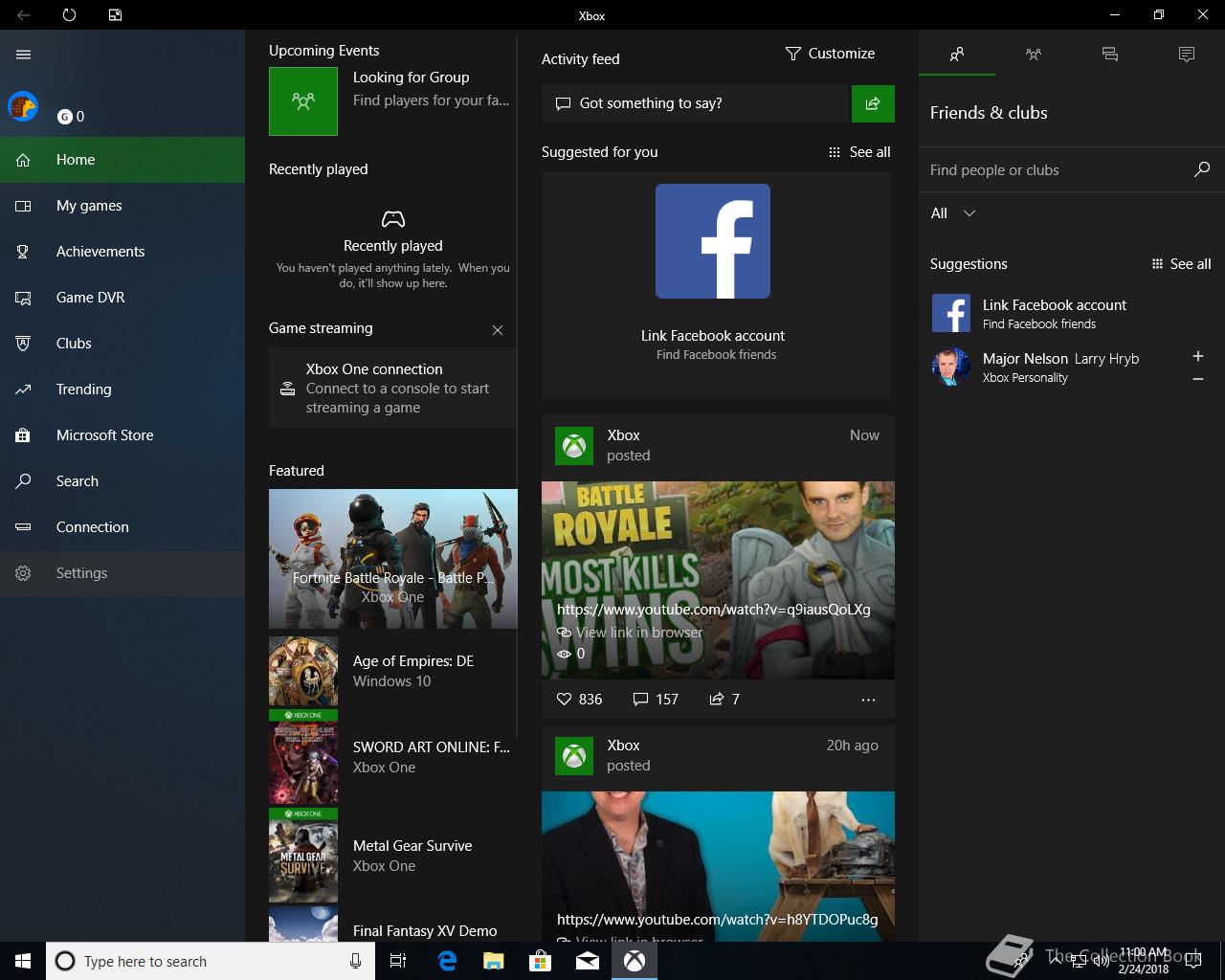Image resolution: width=1225 pixels, height=980 pixels.
Task: Click Customize activity feed filter
Action: click(x=830, y=54)
